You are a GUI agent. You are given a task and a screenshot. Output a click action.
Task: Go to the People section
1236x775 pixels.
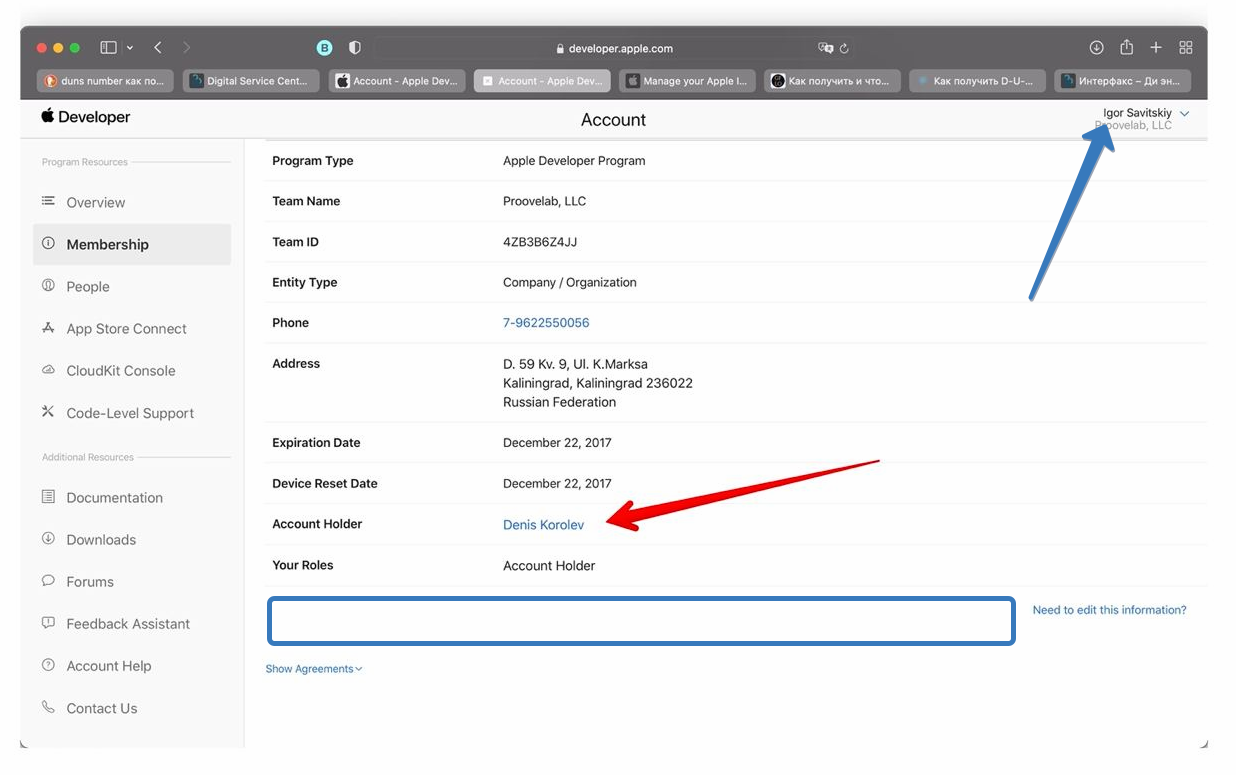(x=88, y=287)
